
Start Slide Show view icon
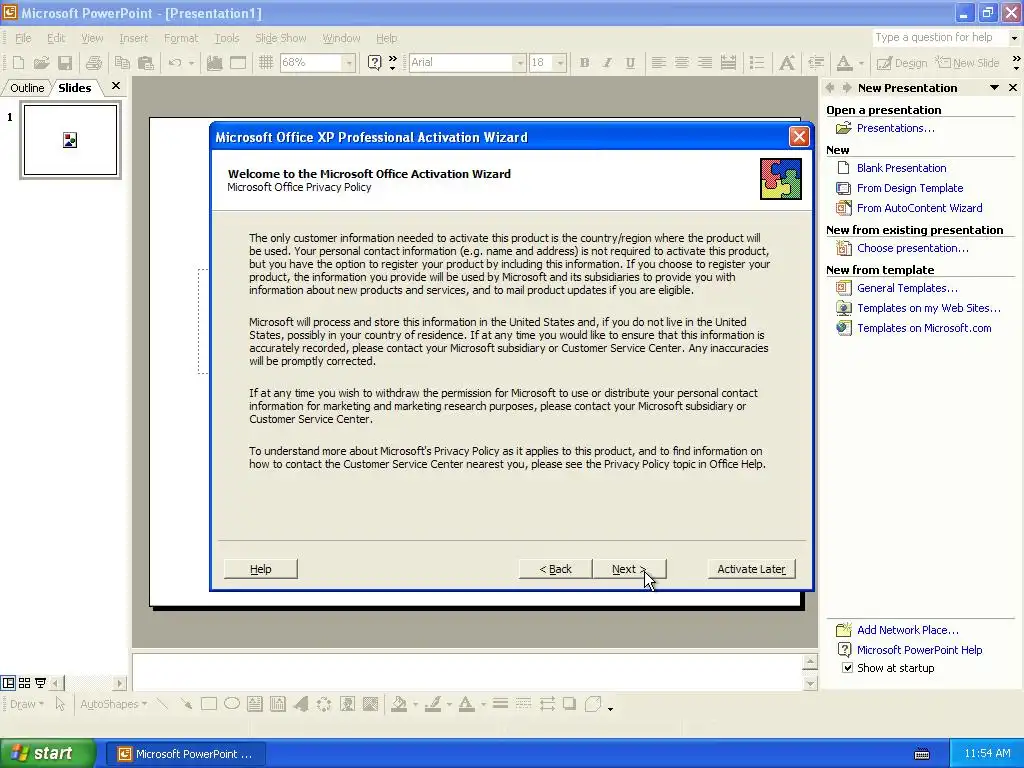pos(40,683)
